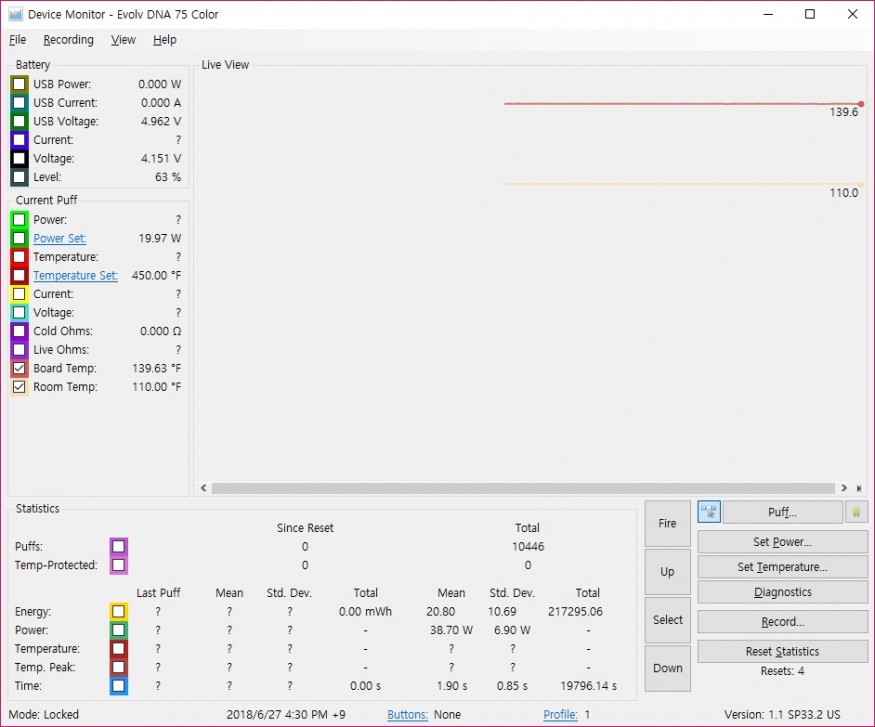The height and width of the screenshot is (727, 875).
Task: Enable the Statistics Power checkbox
Action: [118, 630]
